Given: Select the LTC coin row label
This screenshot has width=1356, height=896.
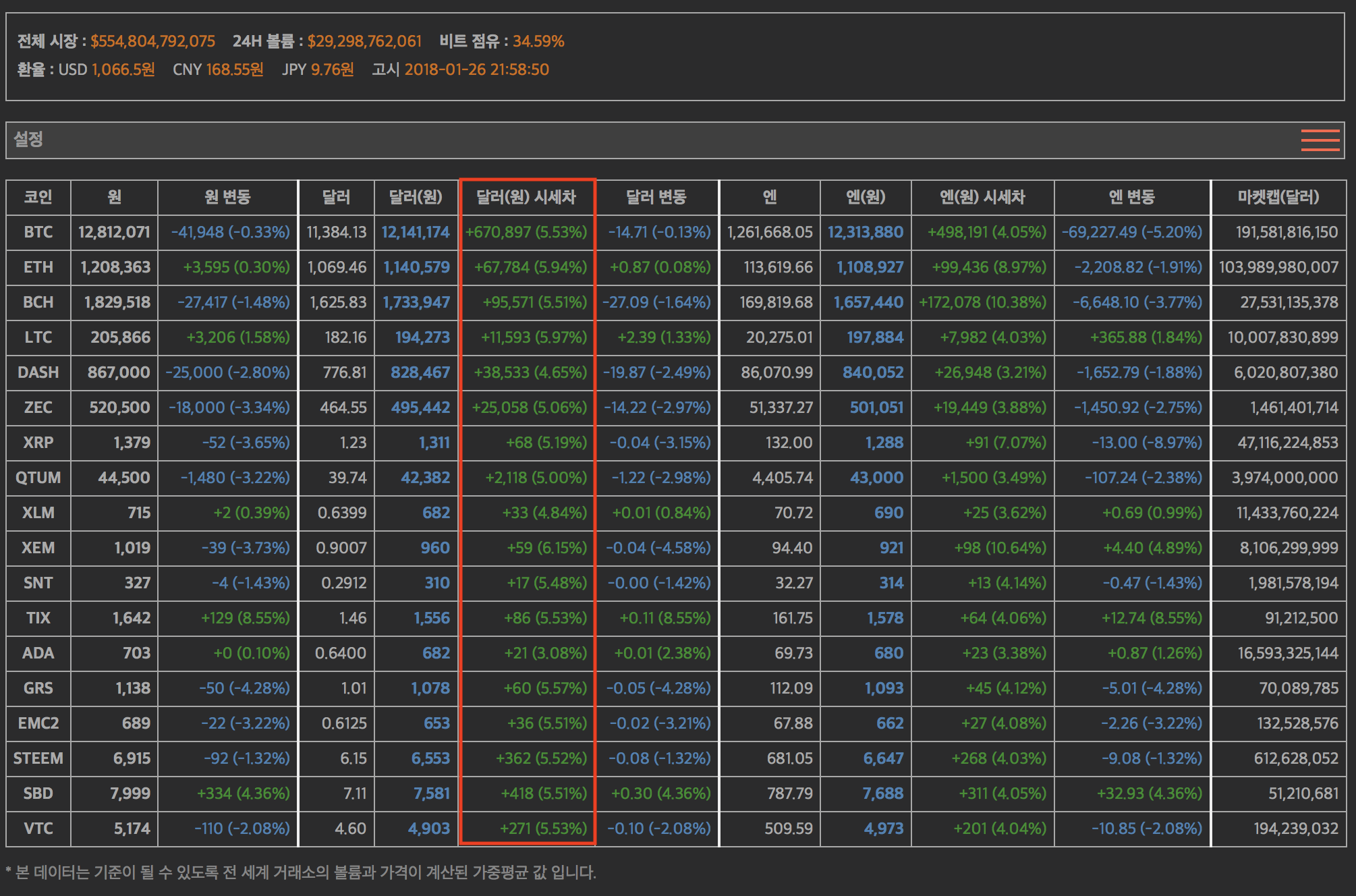Looking at the screenshot, I should pyautogui.click(x=38, y=337).
